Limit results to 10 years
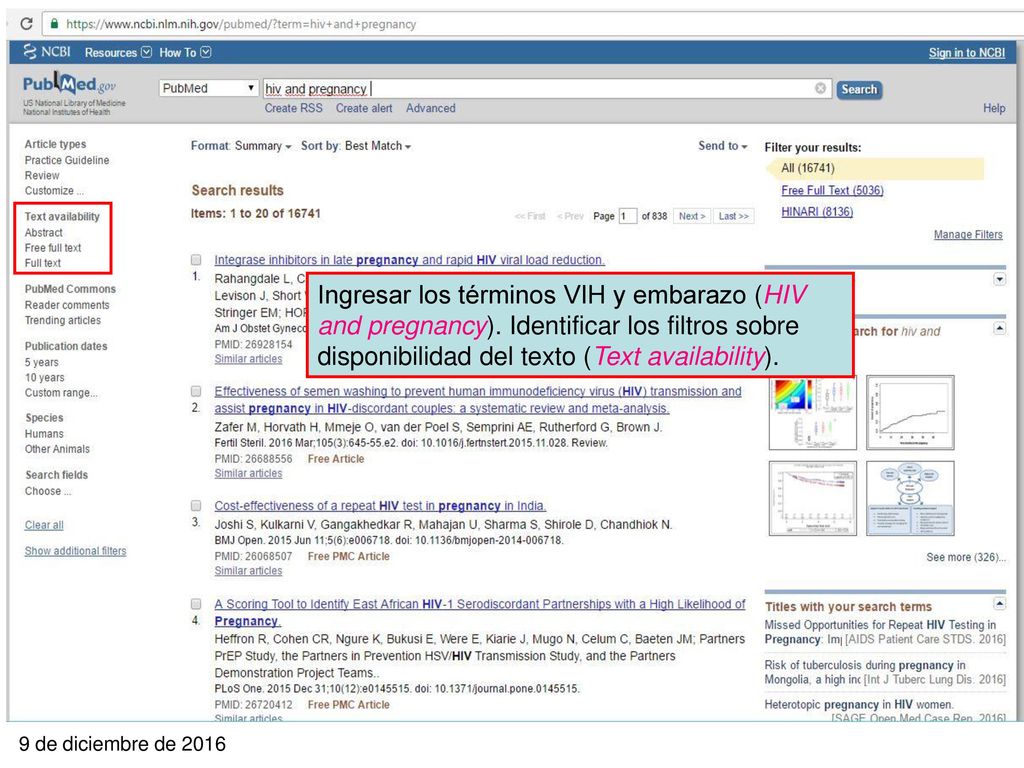Viewport: 1024px width, 768px height. coord(44,377)
